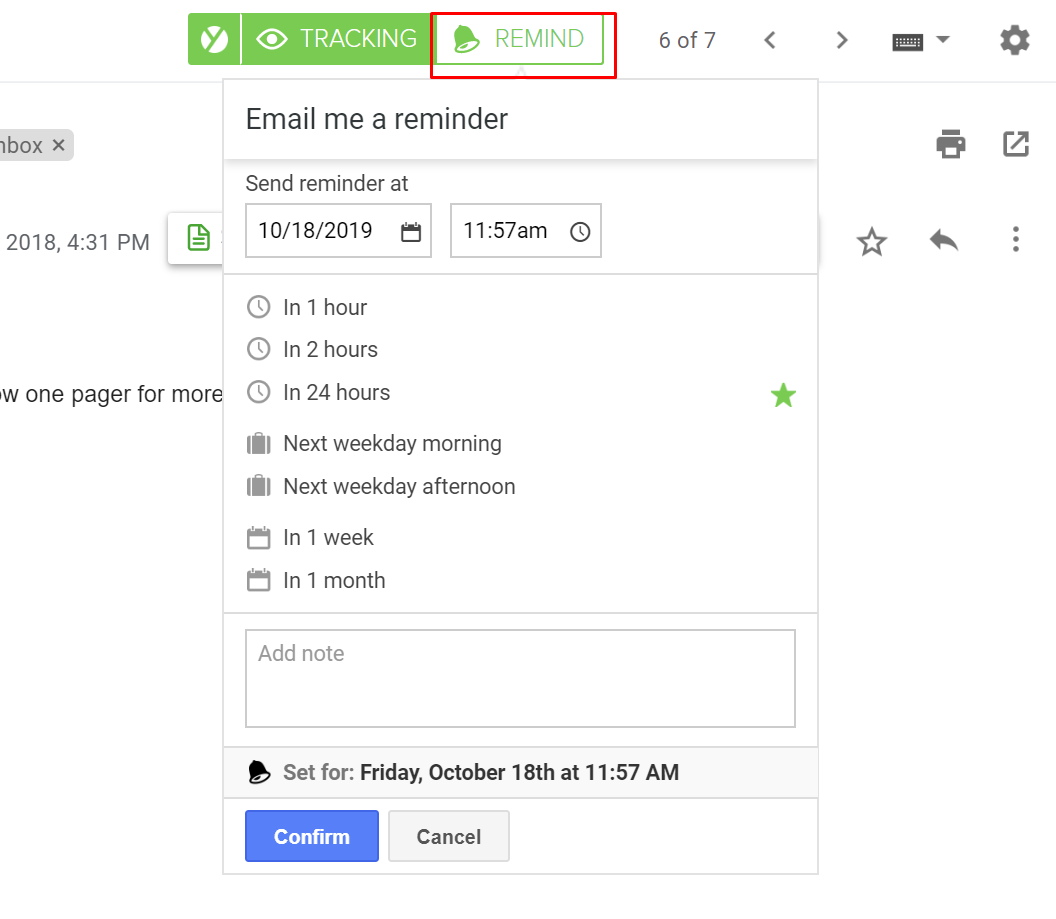Open the three-dot more options menu
The width and height of the screenshot is (1056, 919).
tap(1015, 240)
